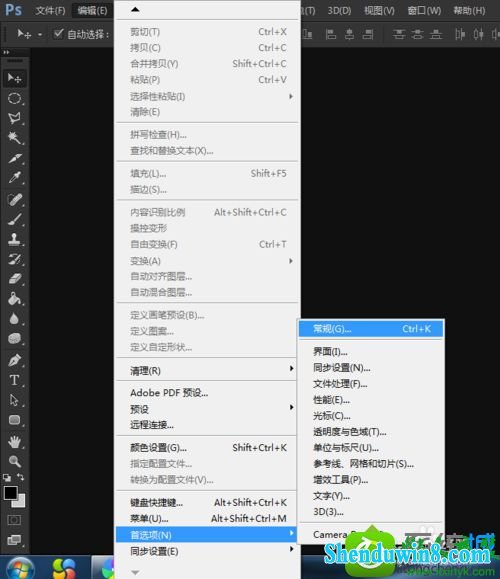Select the Sponge tool
This screenshot has height=579, width=500.
[14, 339]
